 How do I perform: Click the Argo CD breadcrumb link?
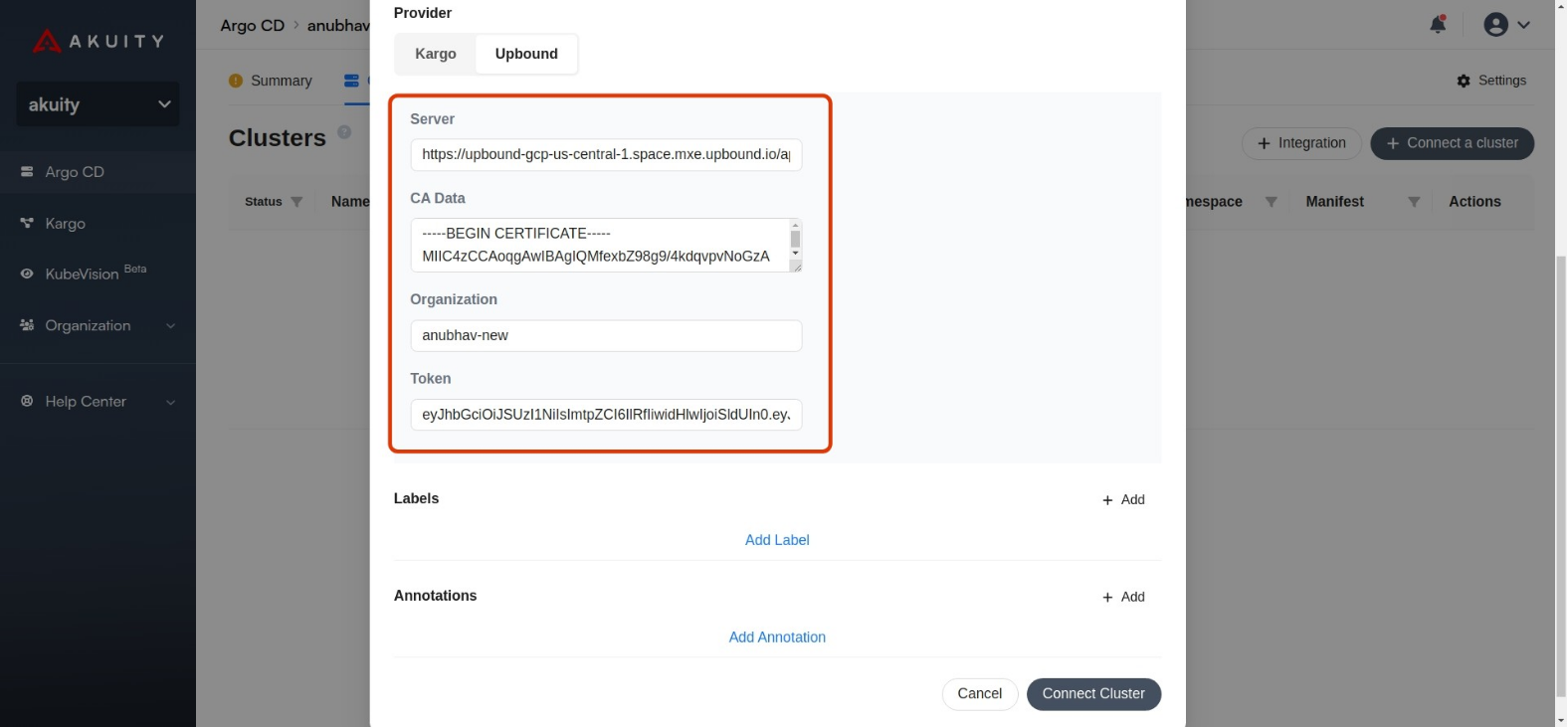253,25
